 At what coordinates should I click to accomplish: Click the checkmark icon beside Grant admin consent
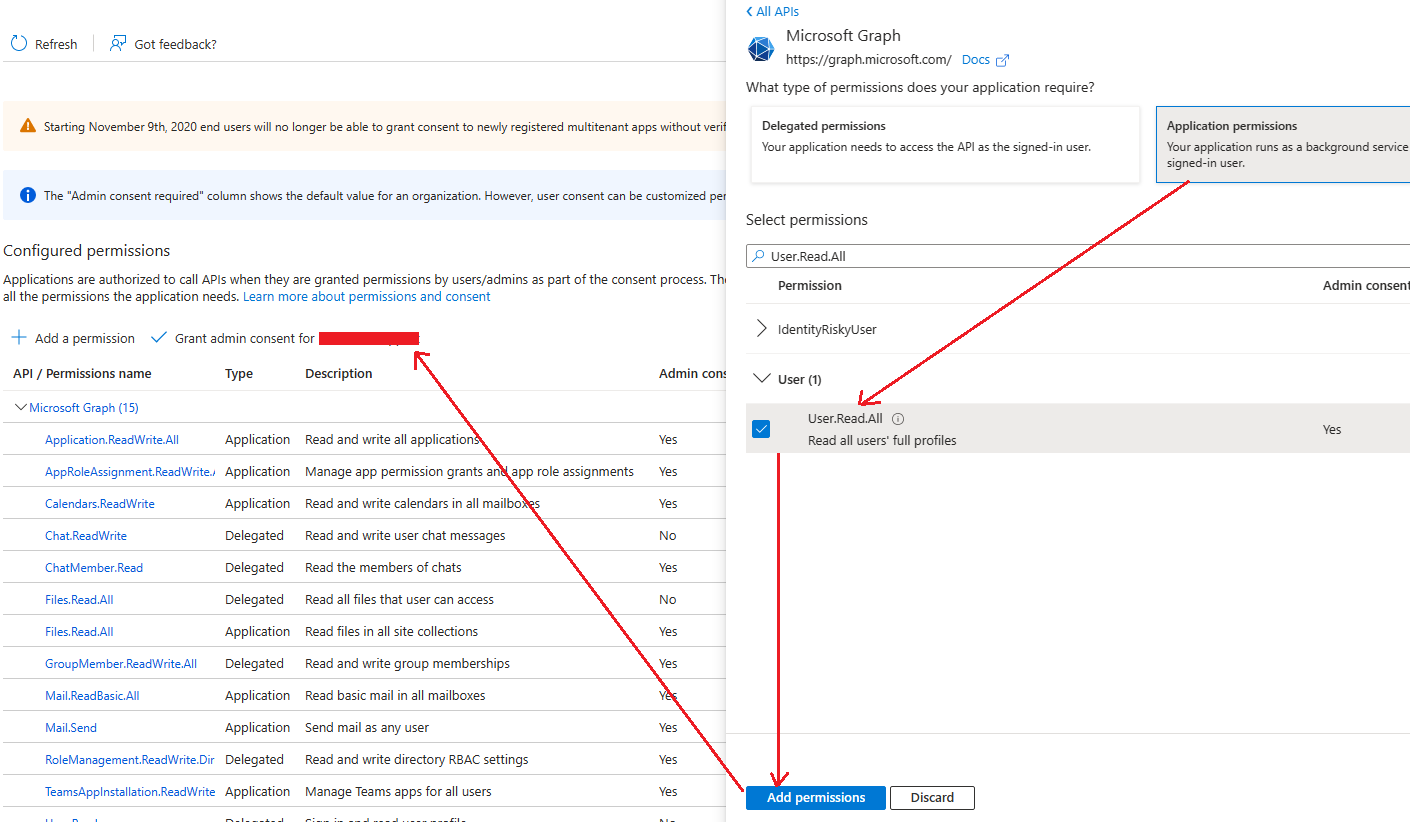[159, 338]
